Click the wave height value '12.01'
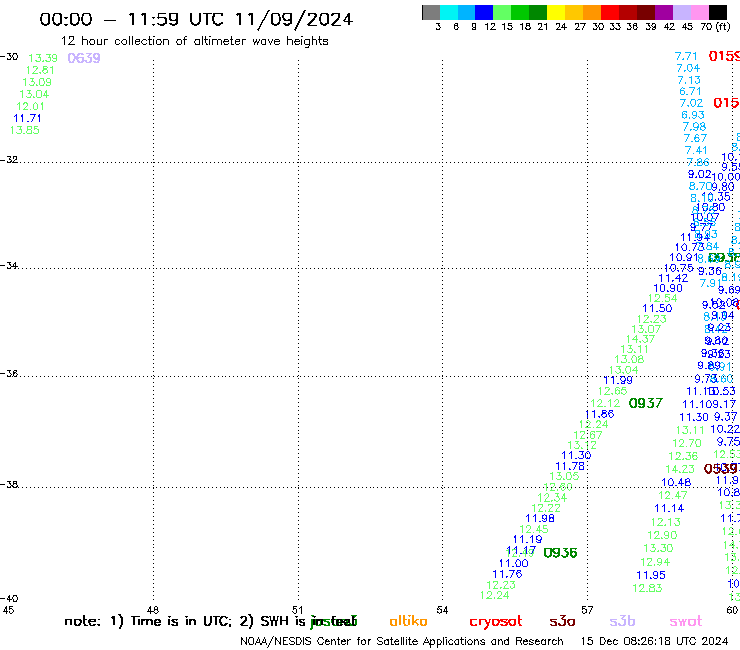This screenshot has width=740, height=650. click(x=31, y=106)
